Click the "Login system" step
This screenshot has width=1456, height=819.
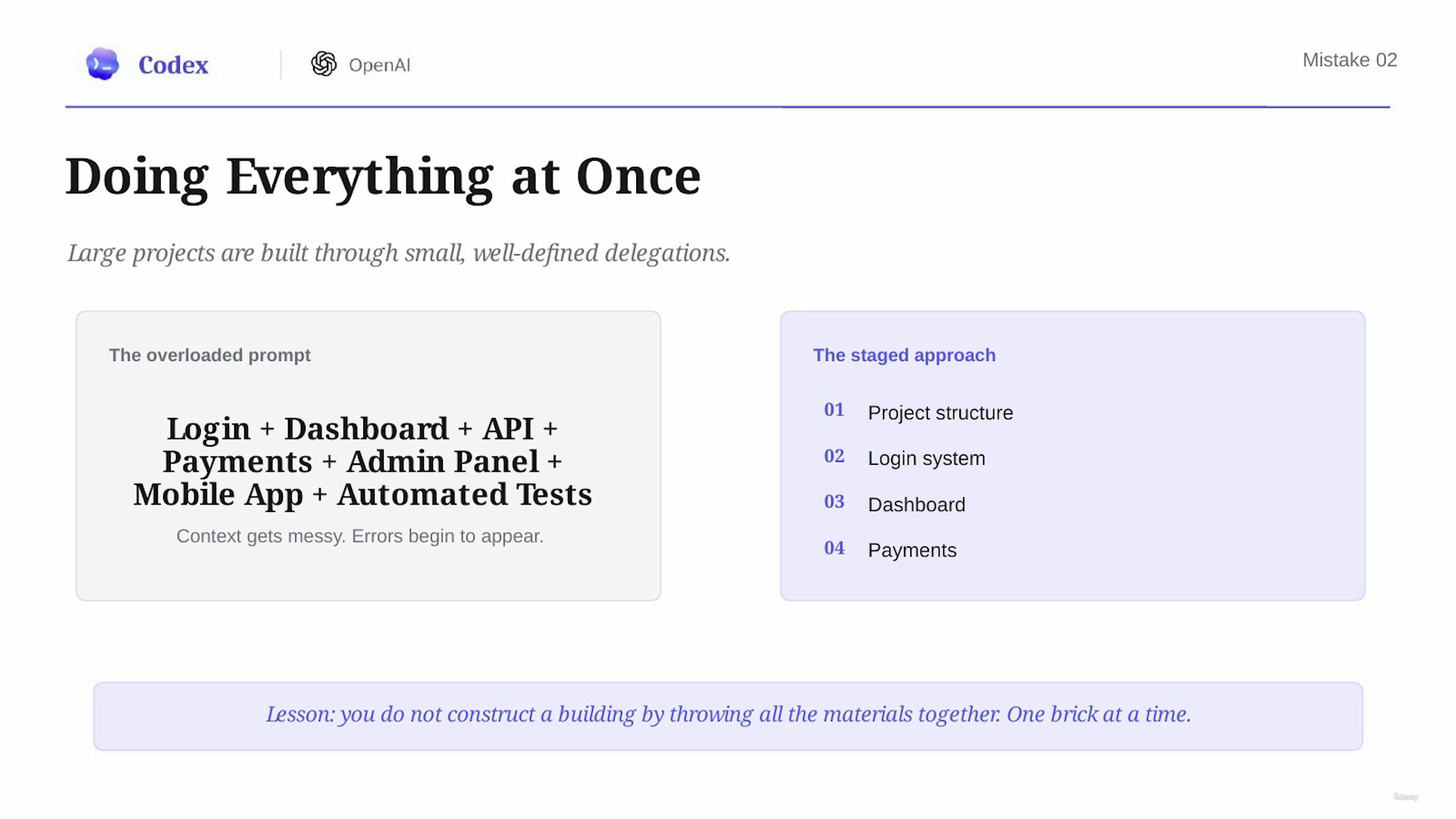[x=927, y=459]
